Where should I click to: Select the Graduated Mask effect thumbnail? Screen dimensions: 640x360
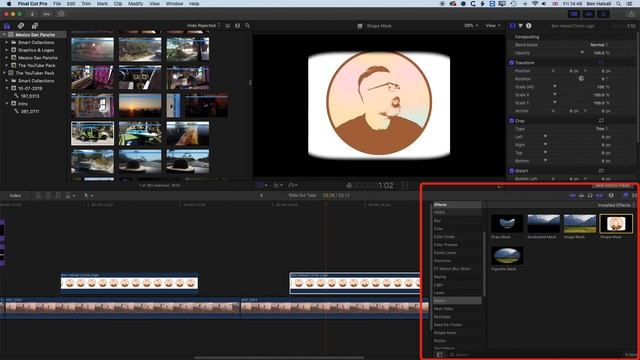click(543, 224)
